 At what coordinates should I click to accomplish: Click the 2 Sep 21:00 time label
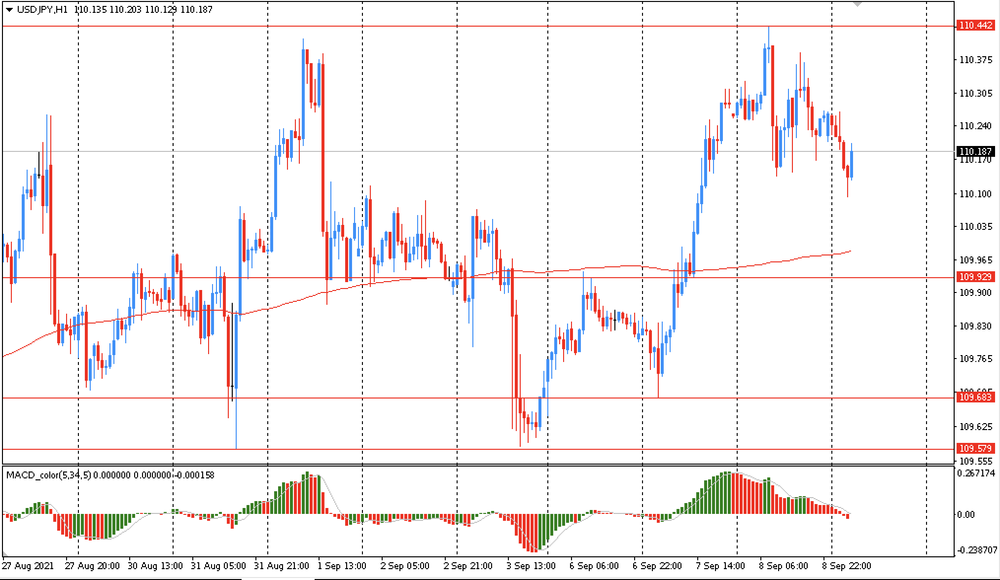coord(468,566)
